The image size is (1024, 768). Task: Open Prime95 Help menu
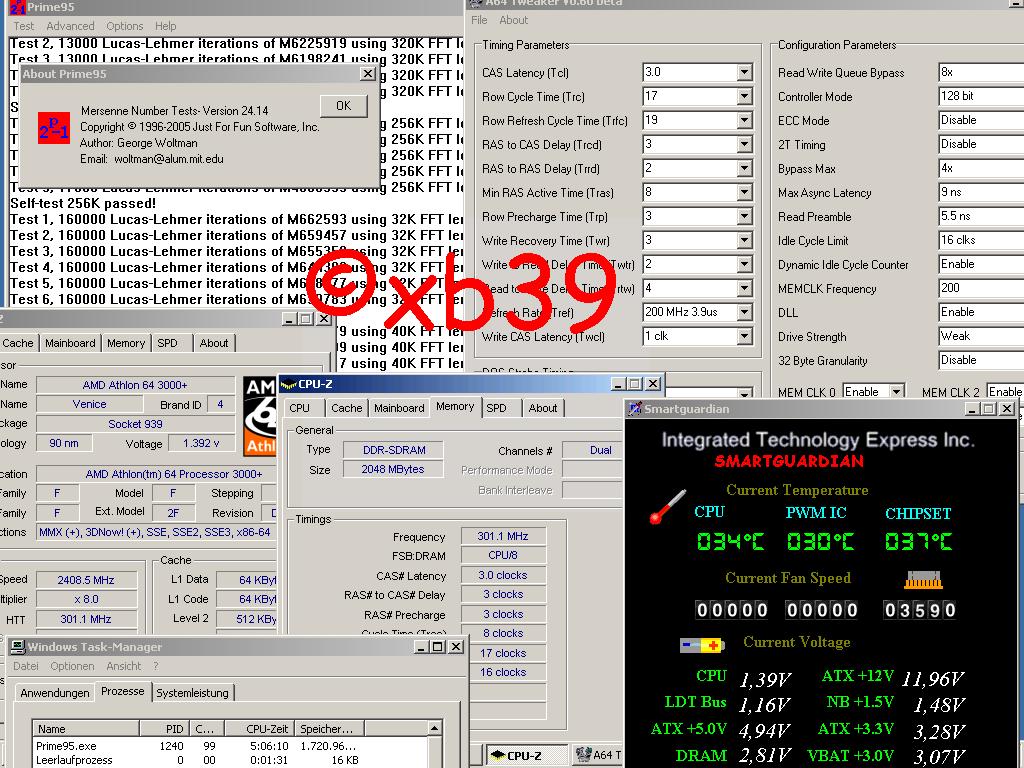tap(166, 26)
